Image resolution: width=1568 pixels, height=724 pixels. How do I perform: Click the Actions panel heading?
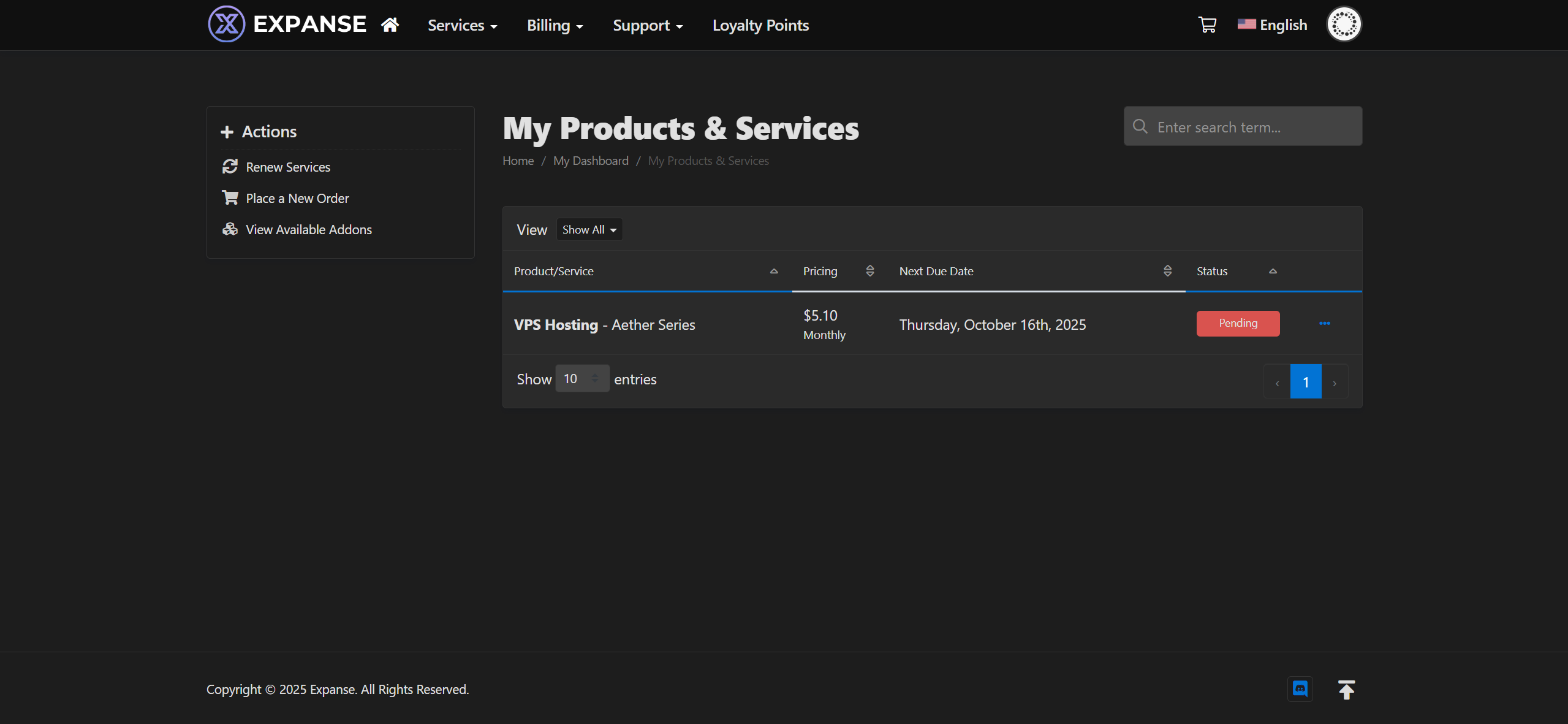[269, 132]
